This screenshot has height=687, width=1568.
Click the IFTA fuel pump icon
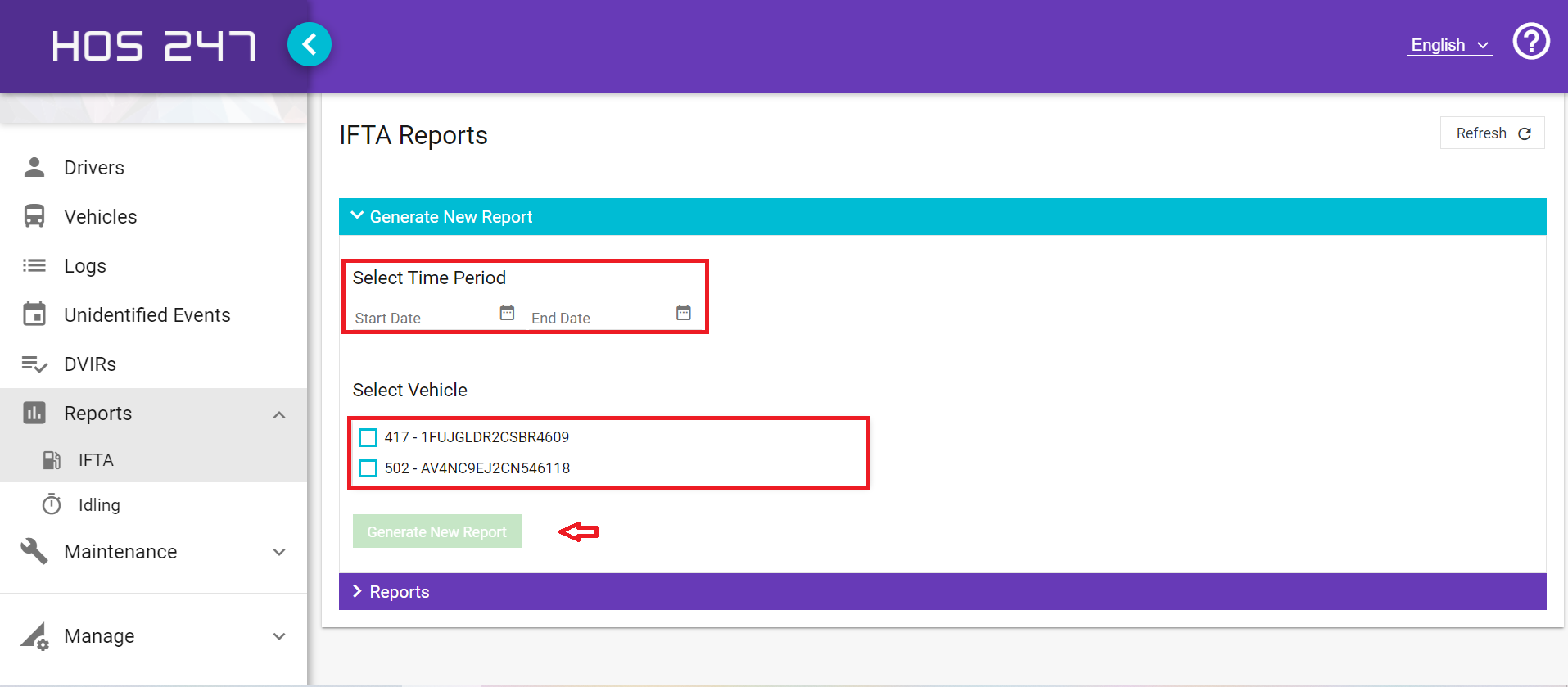coord(52,460)
